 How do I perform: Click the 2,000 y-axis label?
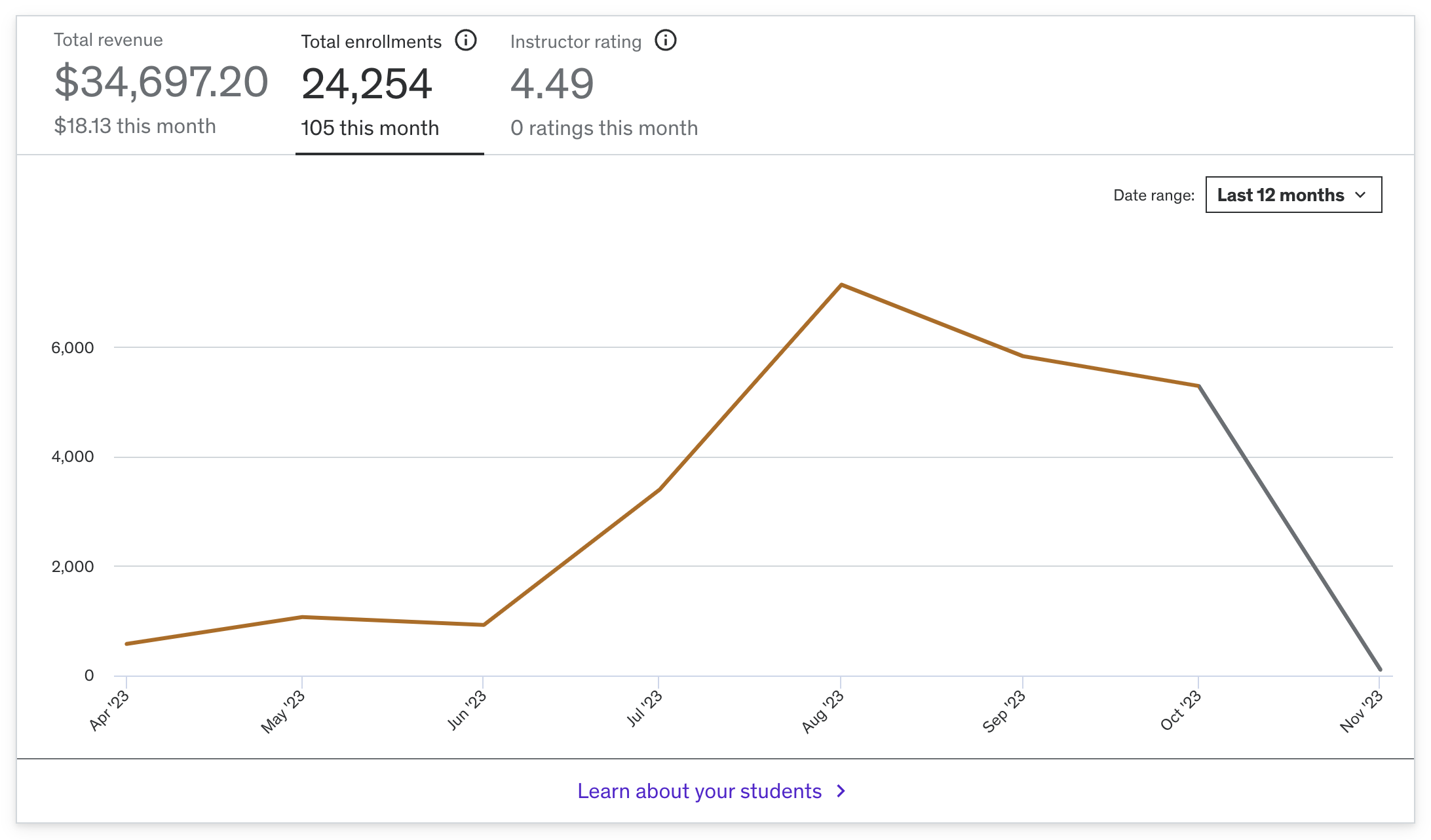pos(73,566)
